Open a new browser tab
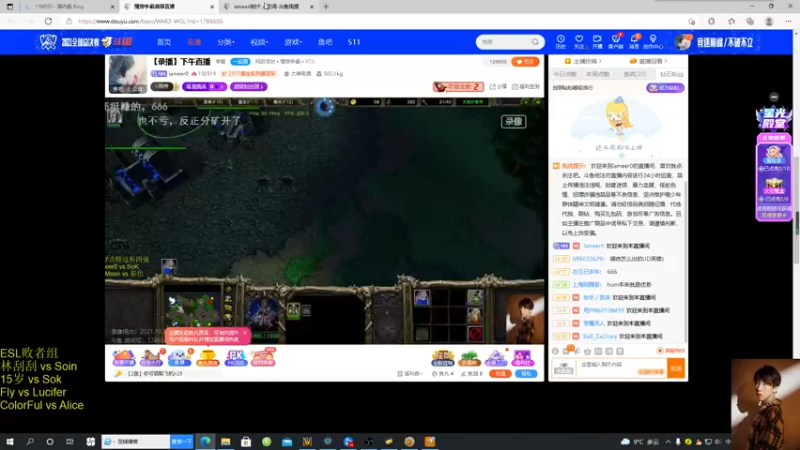 326,7
